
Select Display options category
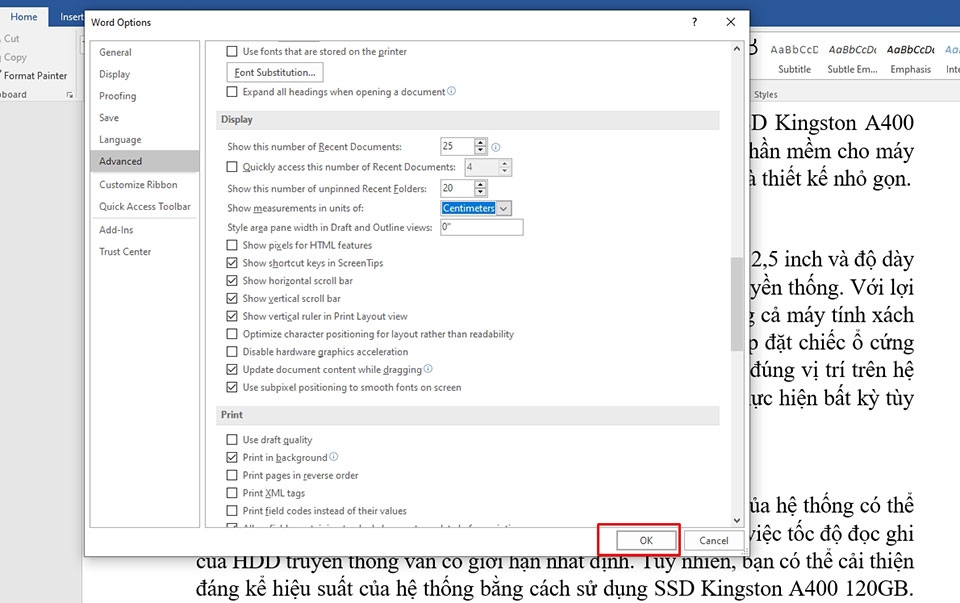144,74
